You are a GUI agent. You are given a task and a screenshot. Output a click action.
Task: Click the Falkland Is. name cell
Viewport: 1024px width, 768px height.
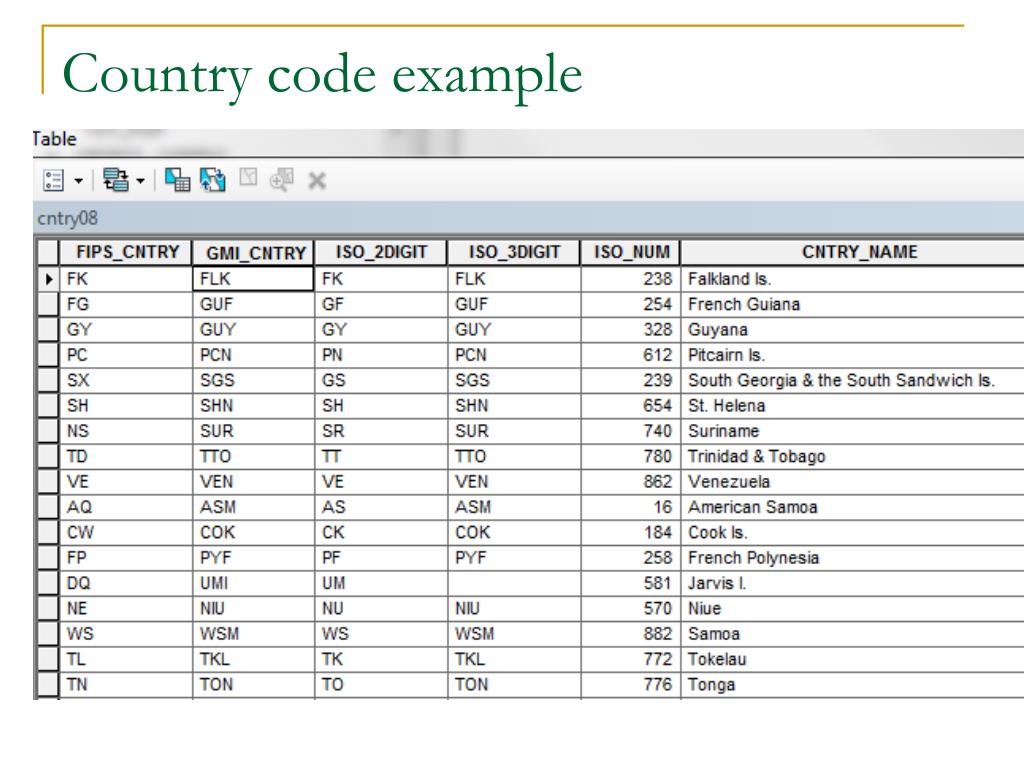point(852,279)
